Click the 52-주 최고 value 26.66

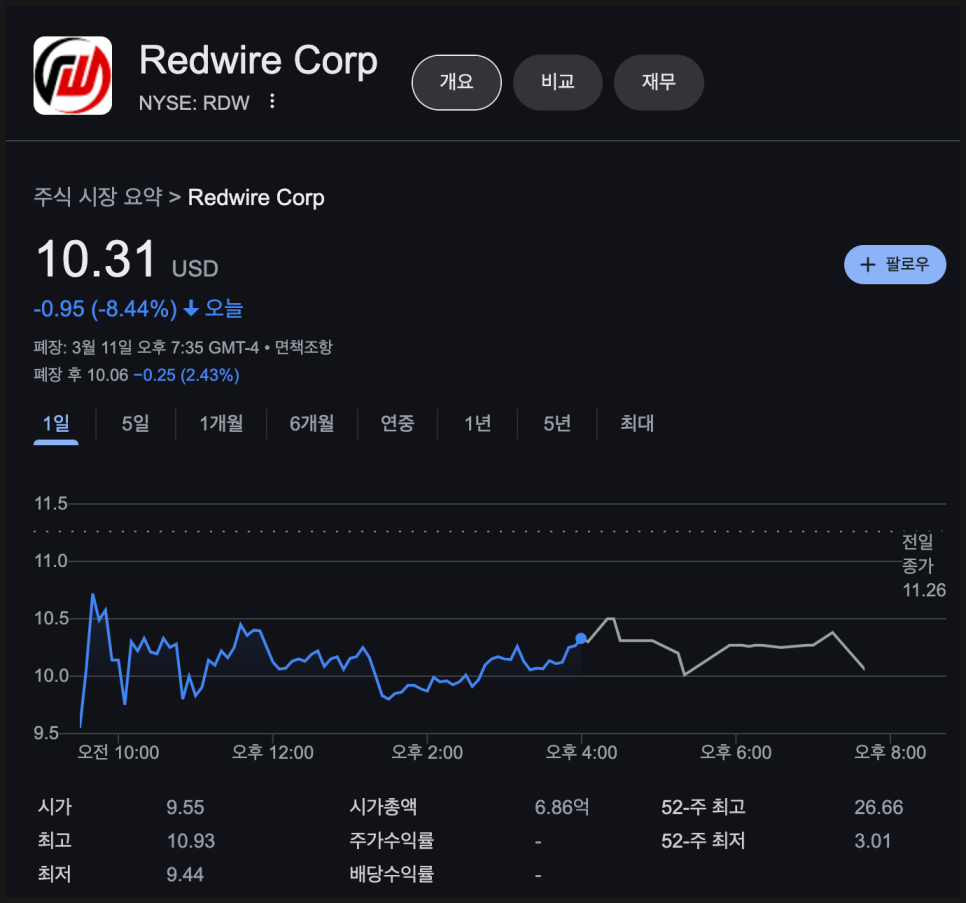coord(879,807)
